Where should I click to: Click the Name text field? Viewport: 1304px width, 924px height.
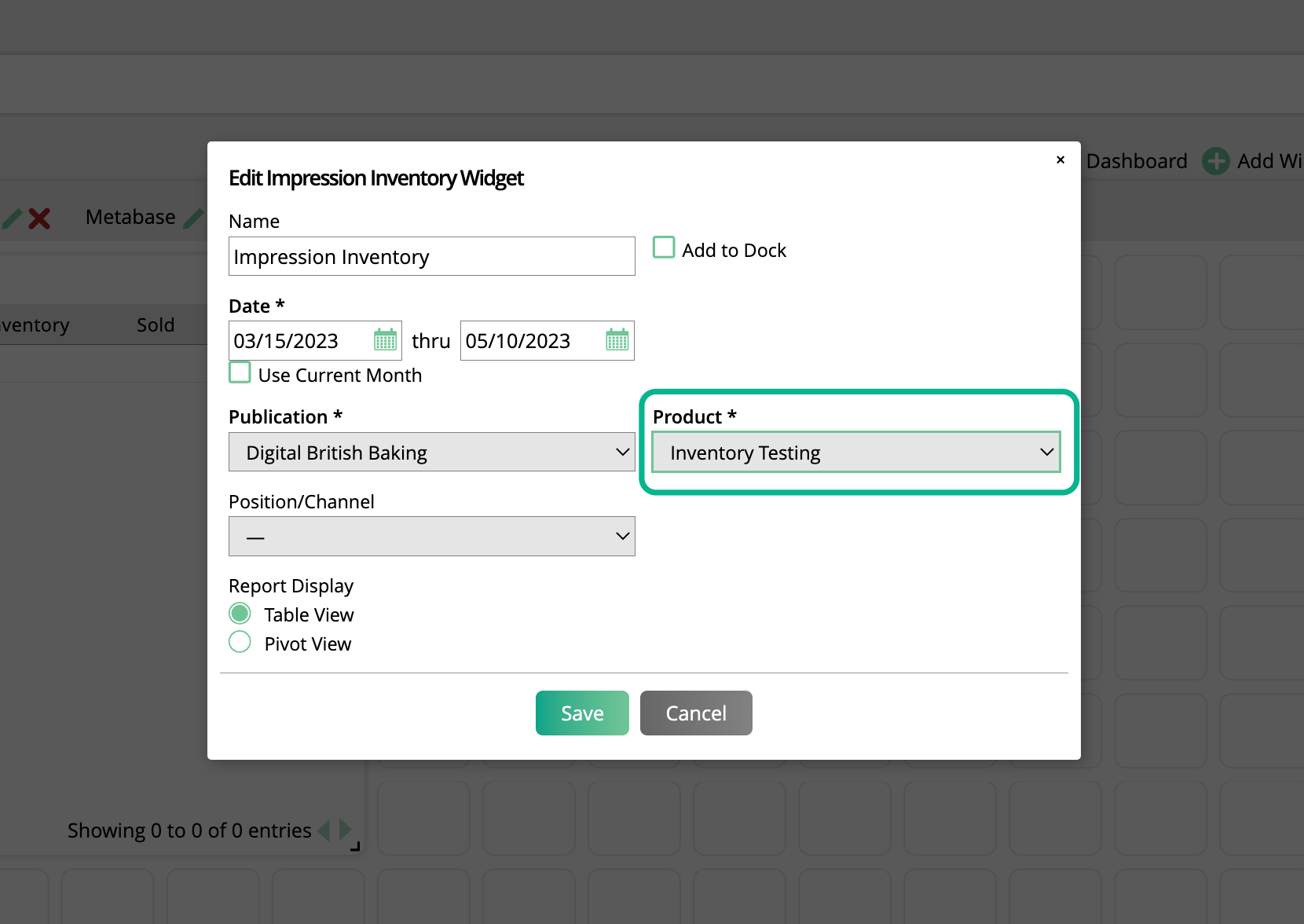[x=431, y=257]
